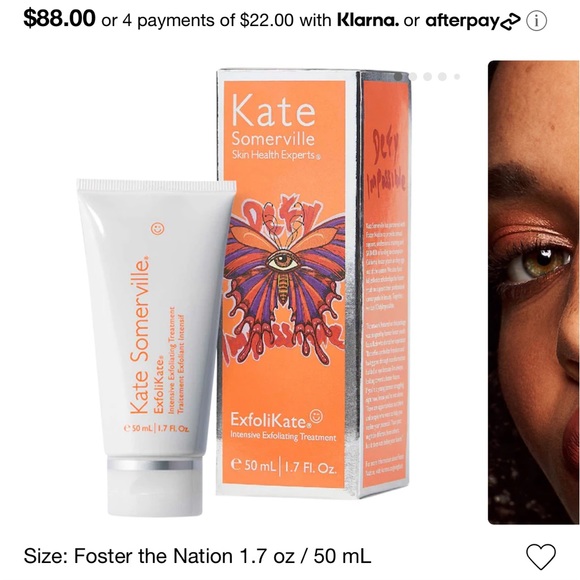Tap the payment info circle icon
This screenshot has height=580, width=580.
536,21
